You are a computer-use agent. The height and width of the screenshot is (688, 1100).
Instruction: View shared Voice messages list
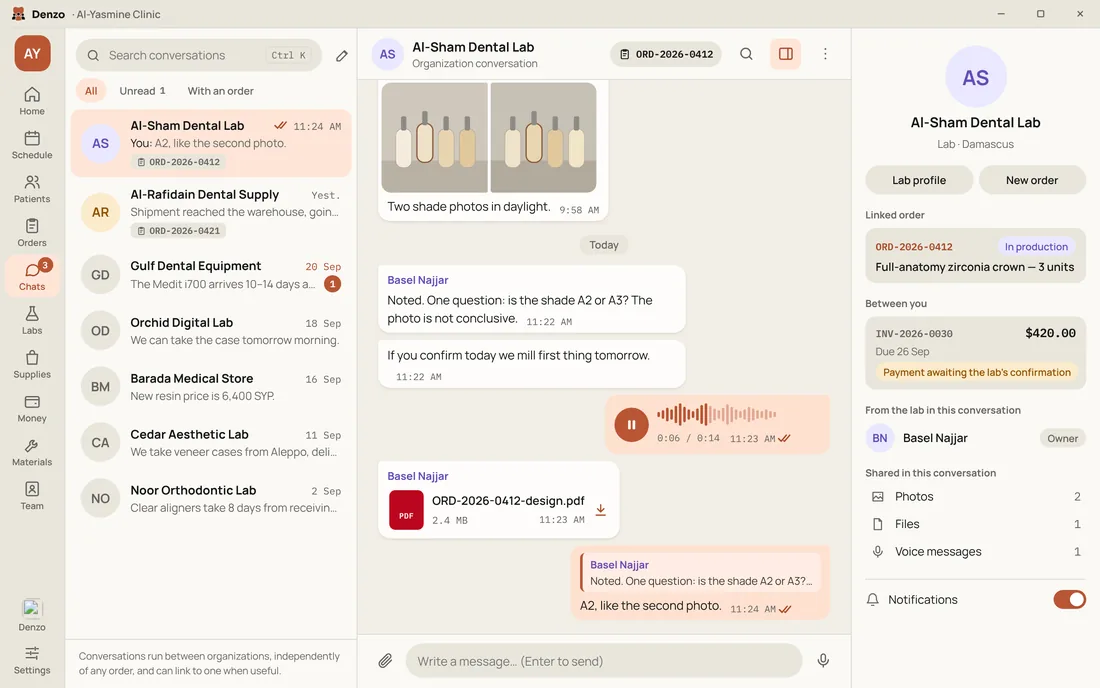point(975,552)
